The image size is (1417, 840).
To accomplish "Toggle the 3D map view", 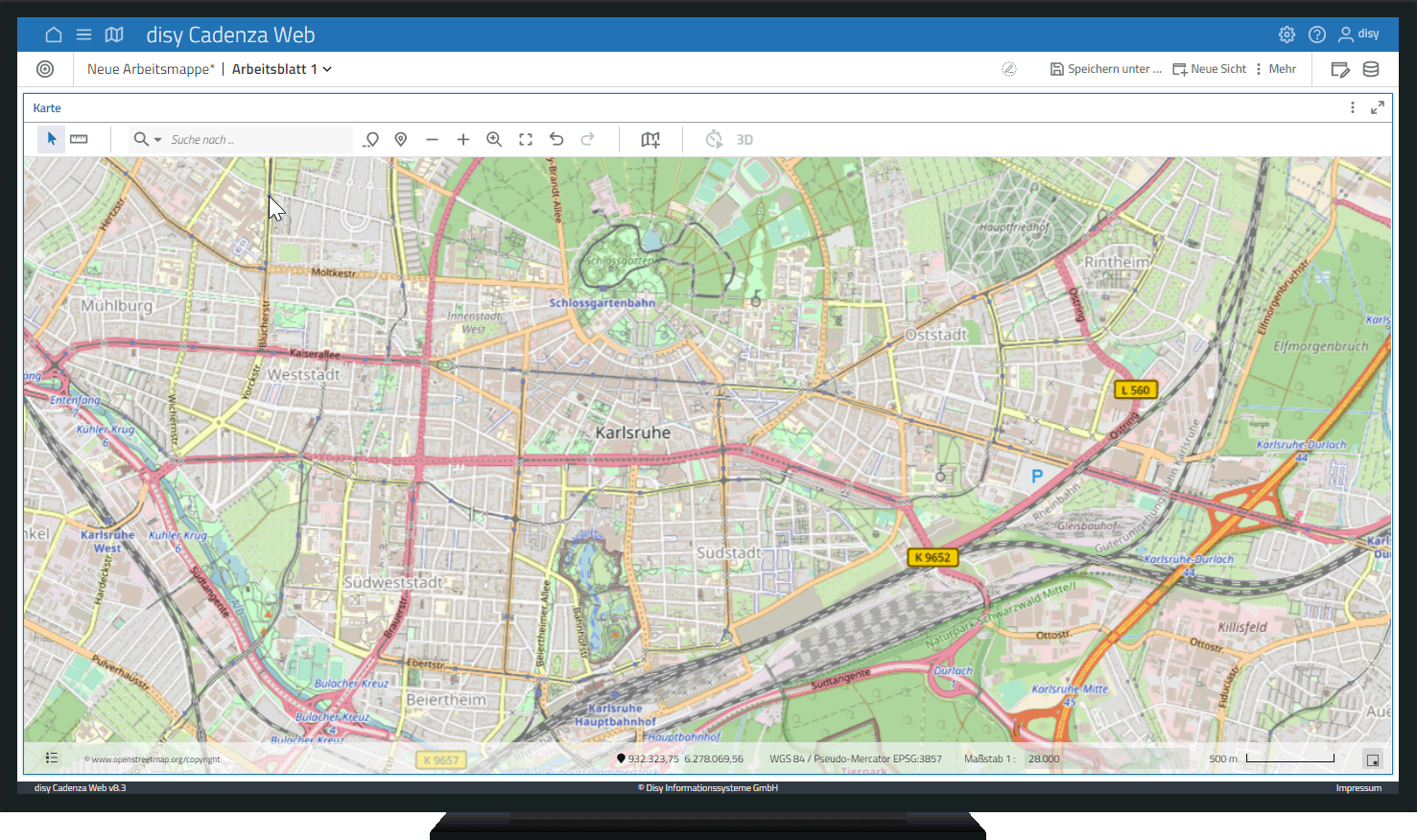I will click(744, 140).
